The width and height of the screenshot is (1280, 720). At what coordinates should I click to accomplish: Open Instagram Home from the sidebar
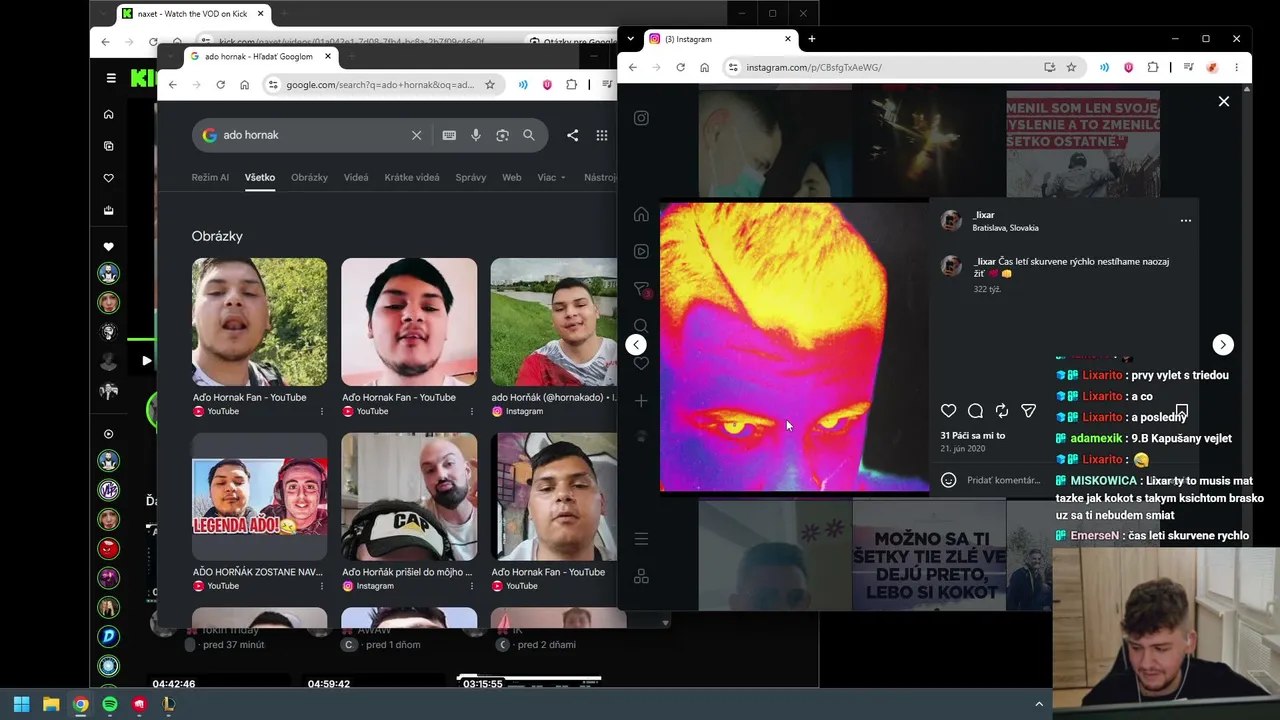(641, 214)
